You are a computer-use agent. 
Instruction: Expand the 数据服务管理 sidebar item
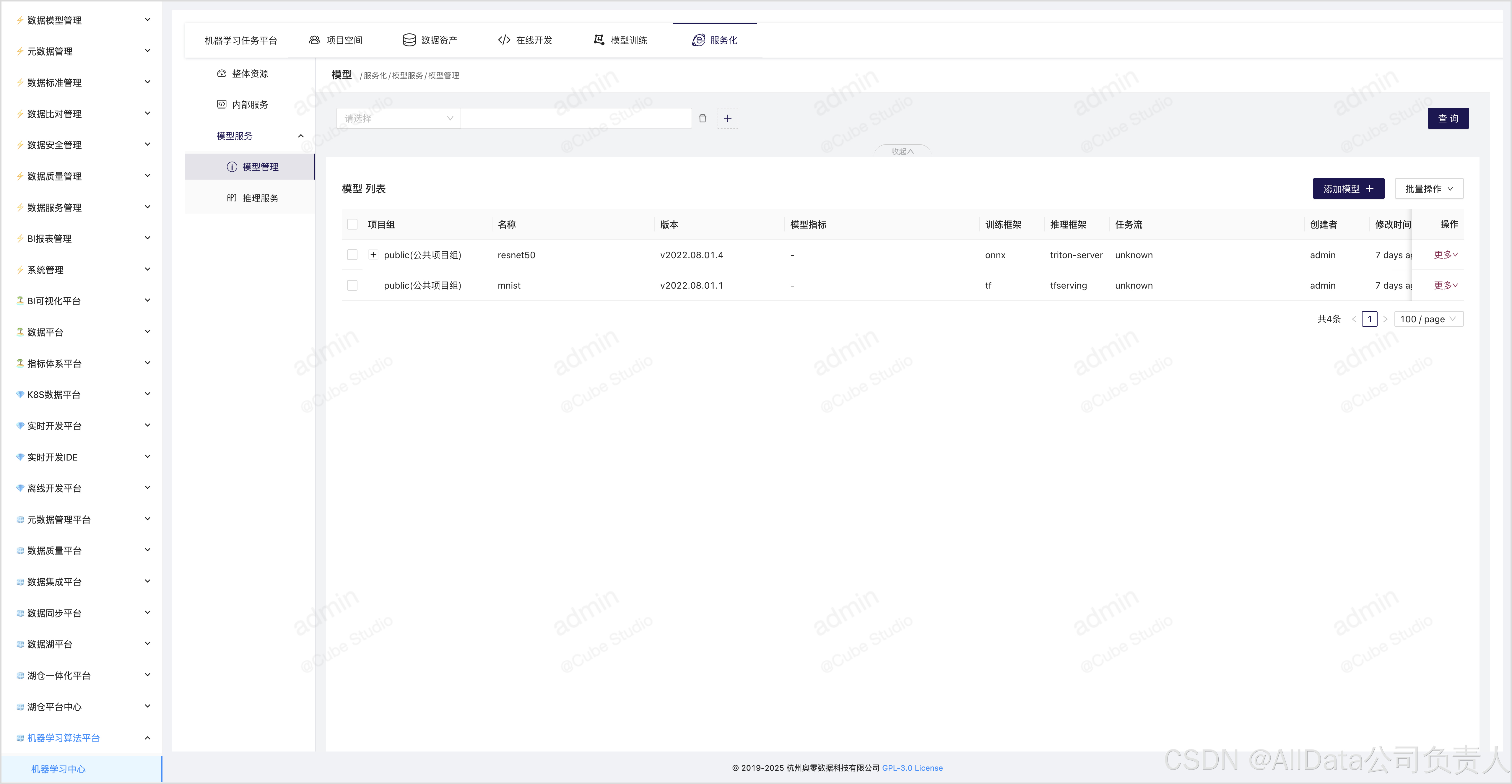pyautogui.click(x=81, y=208)
